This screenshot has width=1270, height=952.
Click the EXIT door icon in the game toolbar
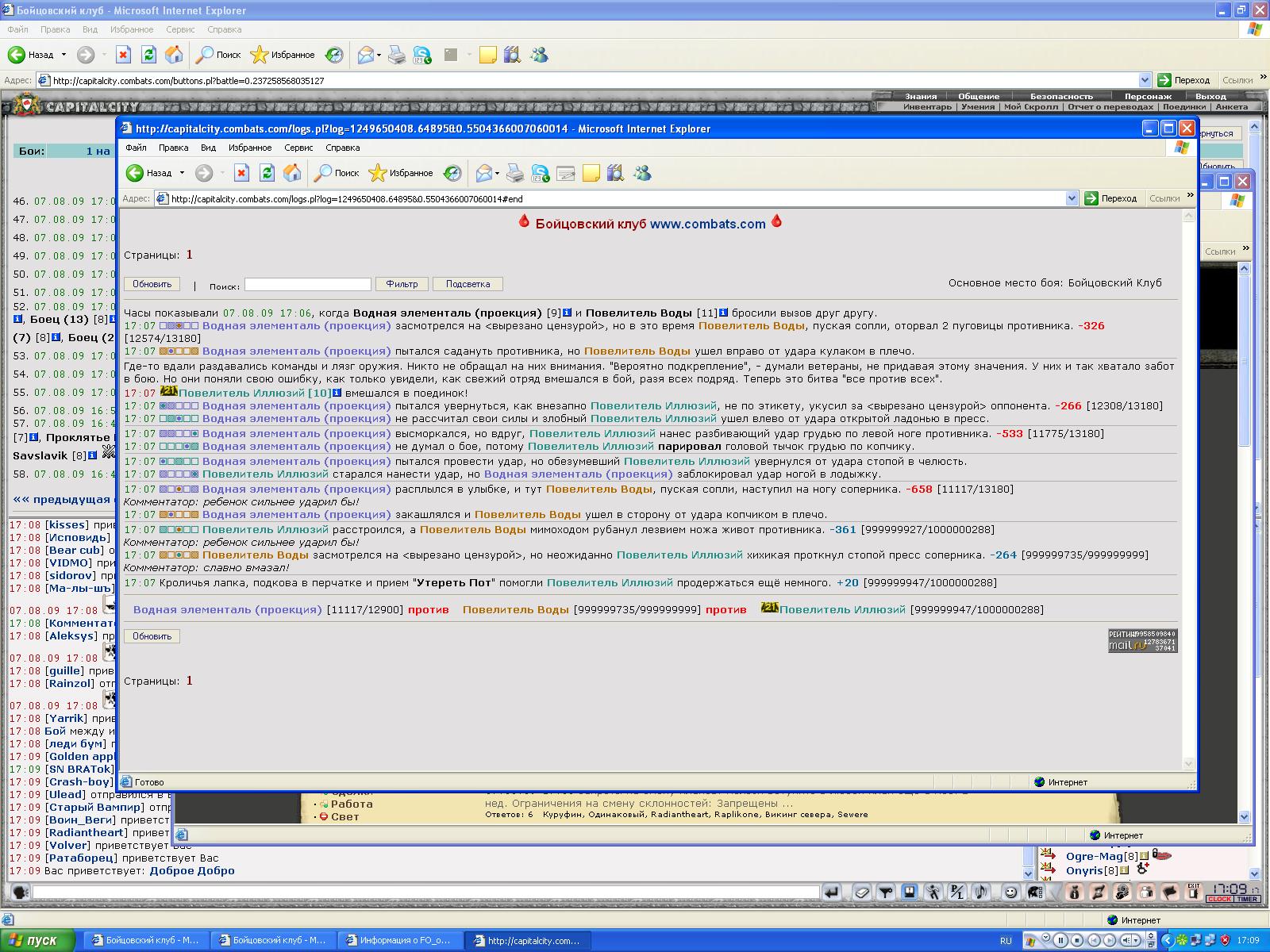[x=1194, y=892]
